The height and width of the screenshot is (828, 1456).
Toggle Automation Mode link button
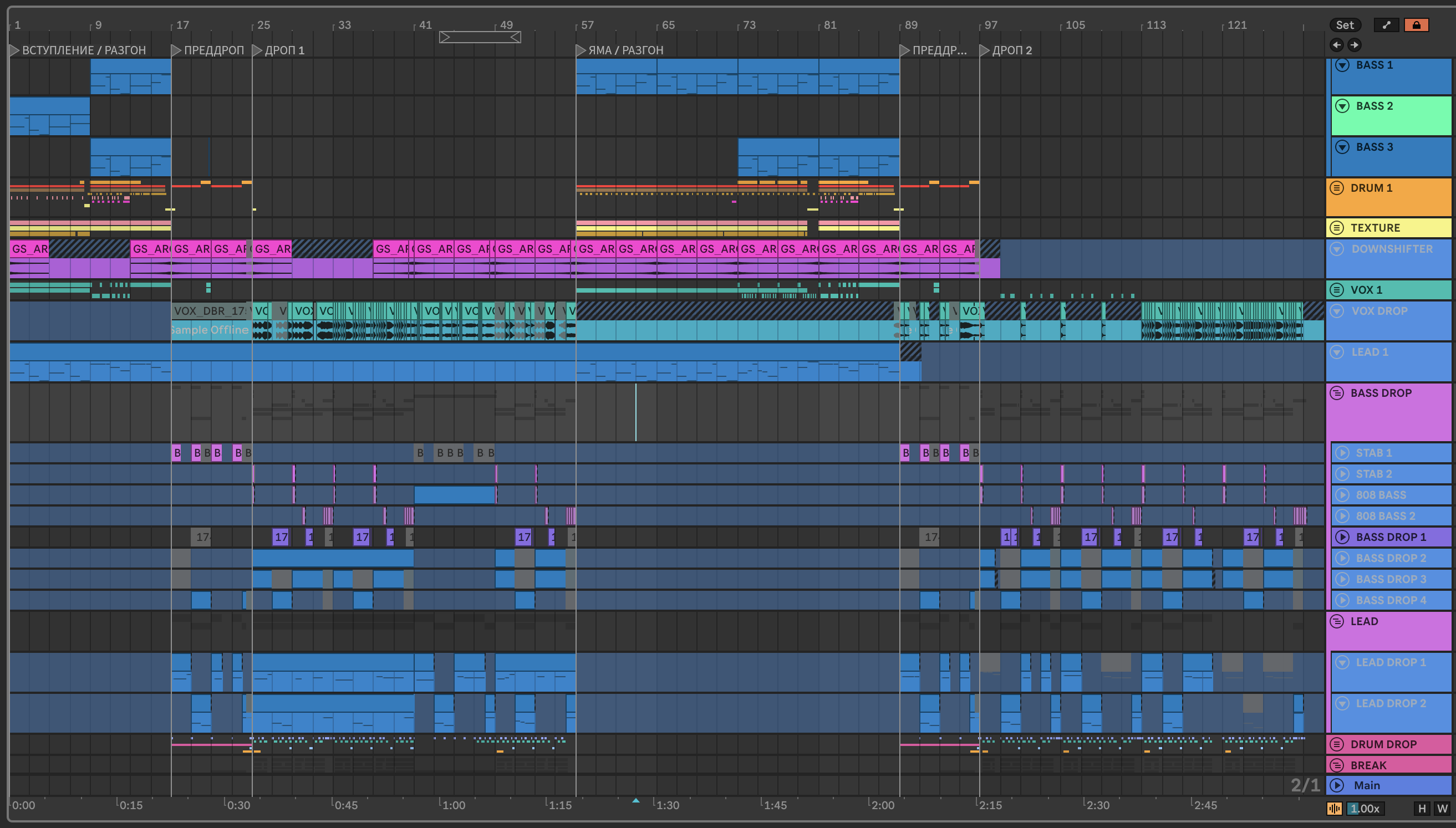(x=1386, y=25)
